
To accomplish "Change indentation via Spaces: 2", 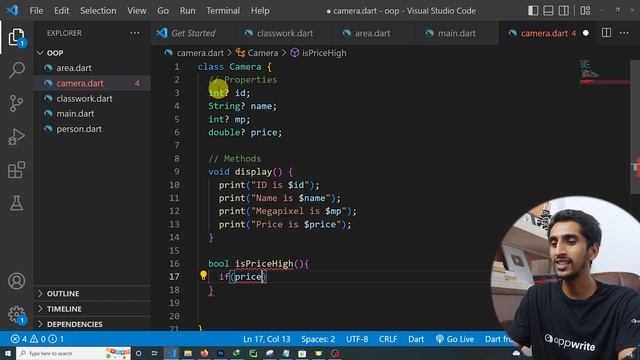I will click(x=318, y=339).
